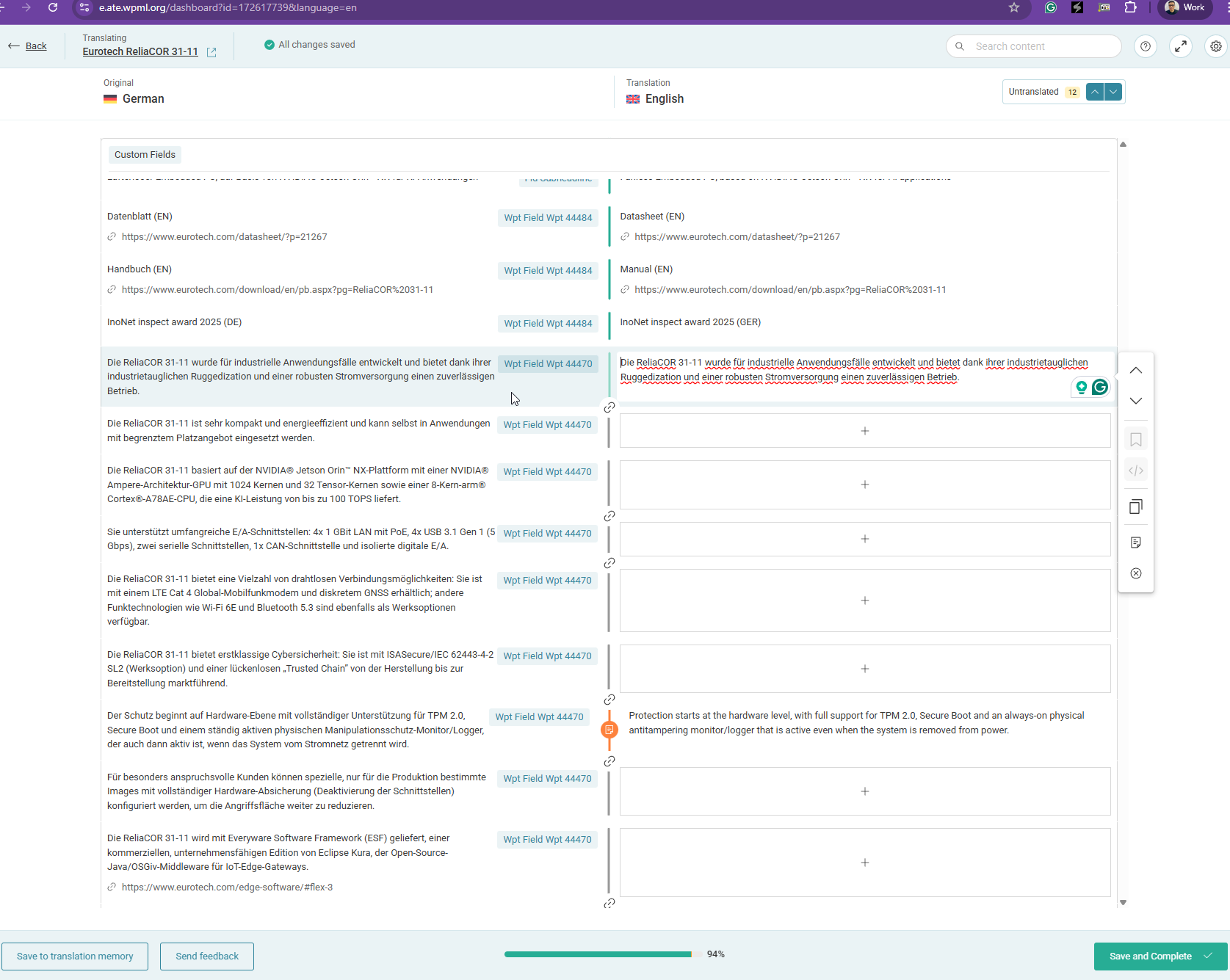Open the browser Extensions puzzle icon
This screenshot has height=980, width=1230.
(x=1131, y=7)
